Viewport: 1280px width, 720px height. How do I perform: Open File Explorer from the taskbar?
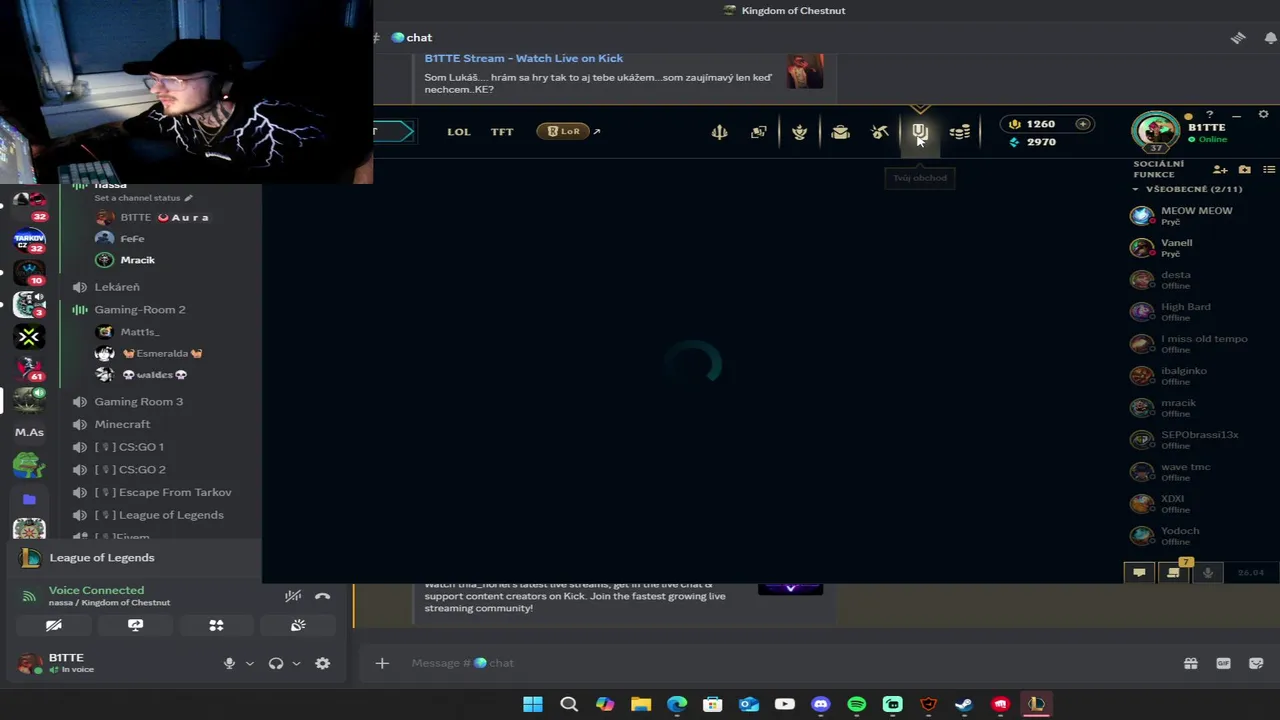click(641, 704)
